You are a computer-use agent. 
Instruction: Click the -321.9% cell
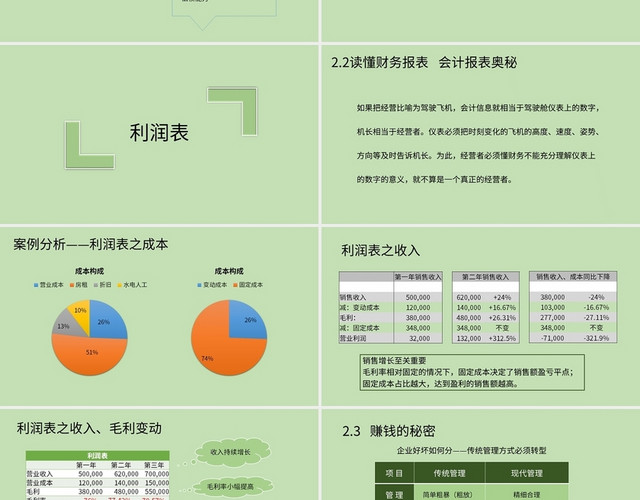pos(596,338)
